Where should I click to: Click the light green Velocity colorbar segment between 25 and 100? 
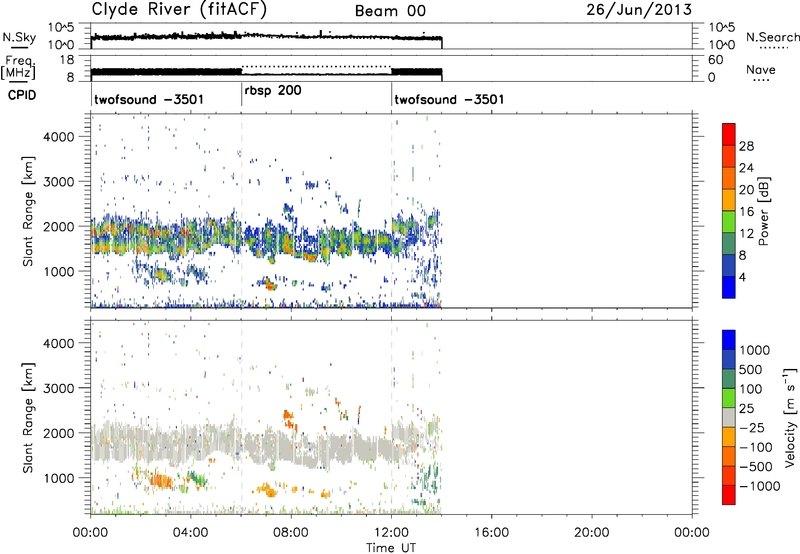(729, 398)
